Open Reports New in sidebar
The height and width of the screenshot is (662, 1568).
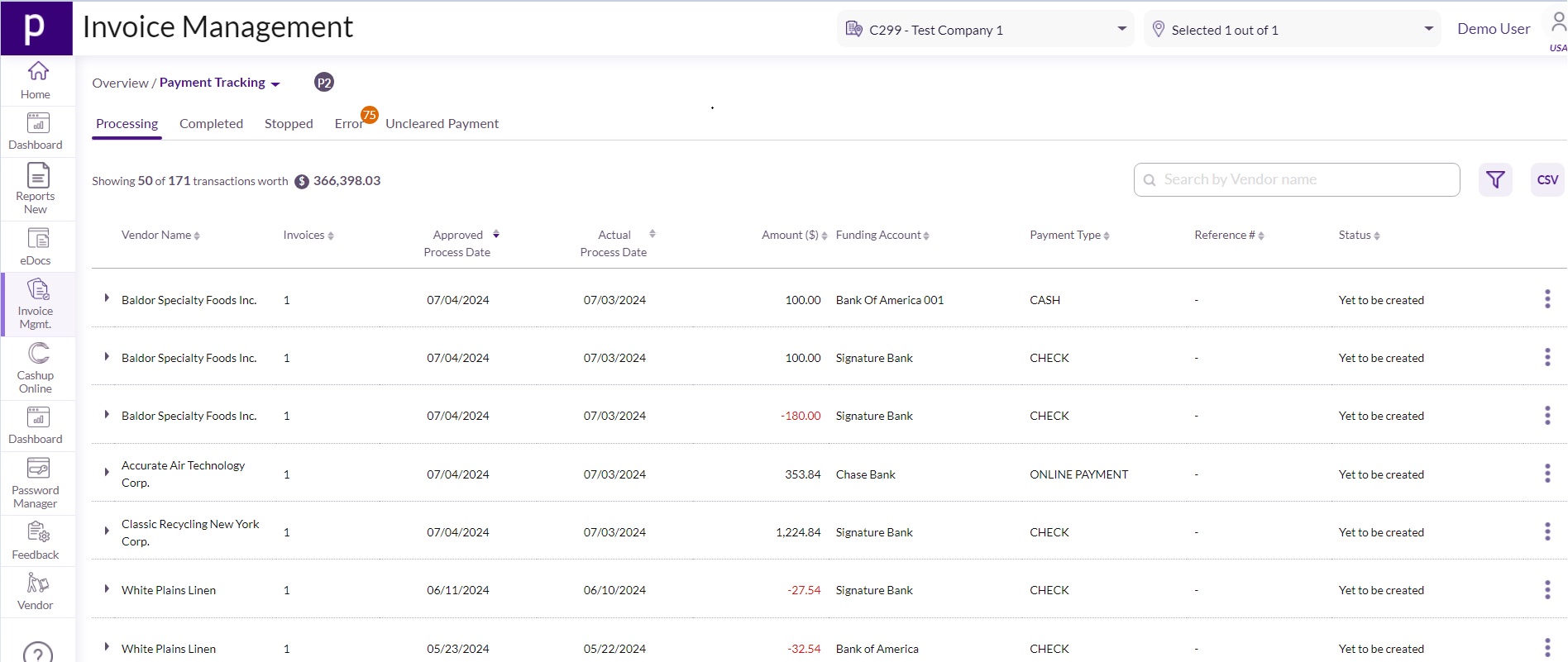point(37,188)
